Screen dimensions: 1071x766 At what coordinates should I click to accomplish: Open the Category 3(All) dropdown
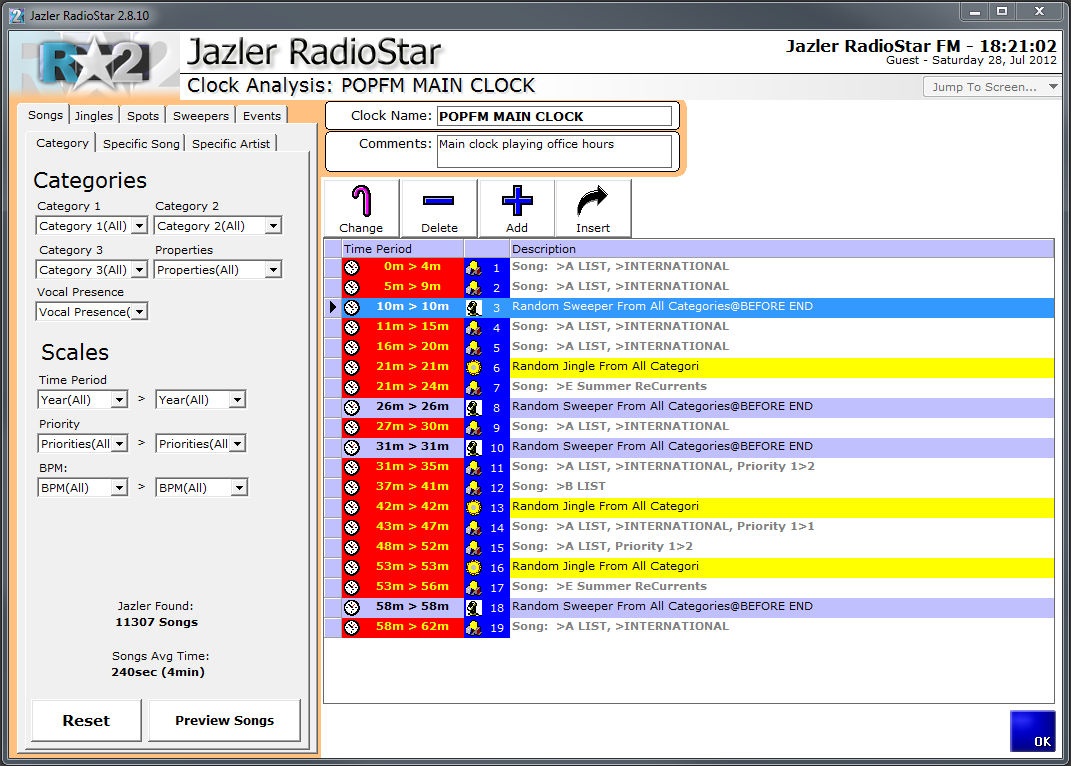pyautogui.click(x=139, y=270)
